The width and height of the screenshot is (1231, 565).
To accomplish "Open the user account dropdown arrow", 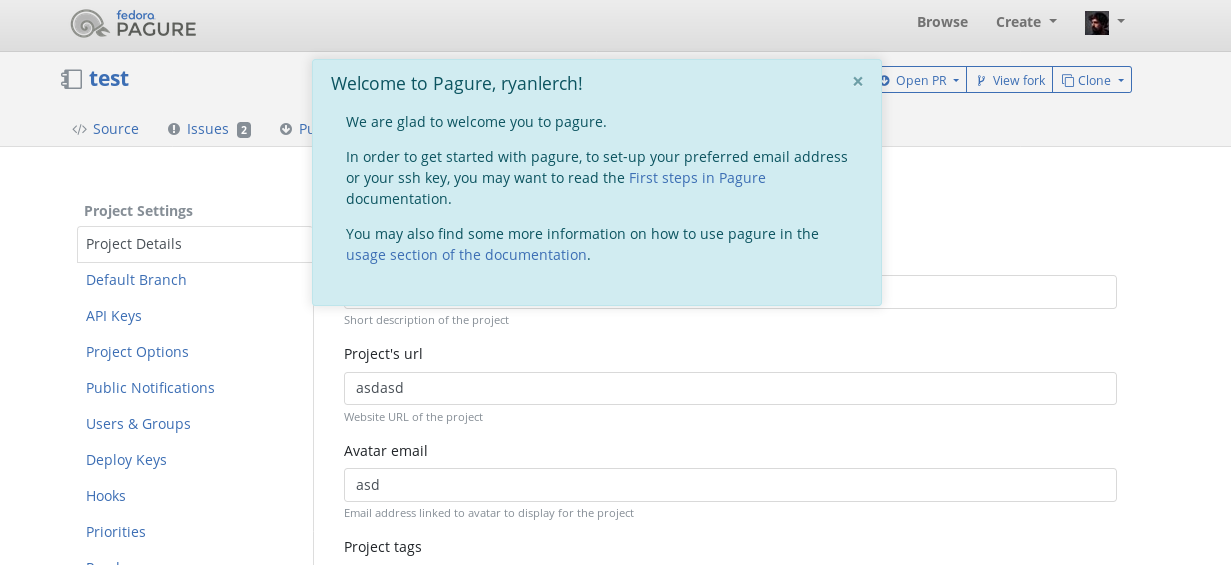I will pyautogui.click(x=1121, y=21).
